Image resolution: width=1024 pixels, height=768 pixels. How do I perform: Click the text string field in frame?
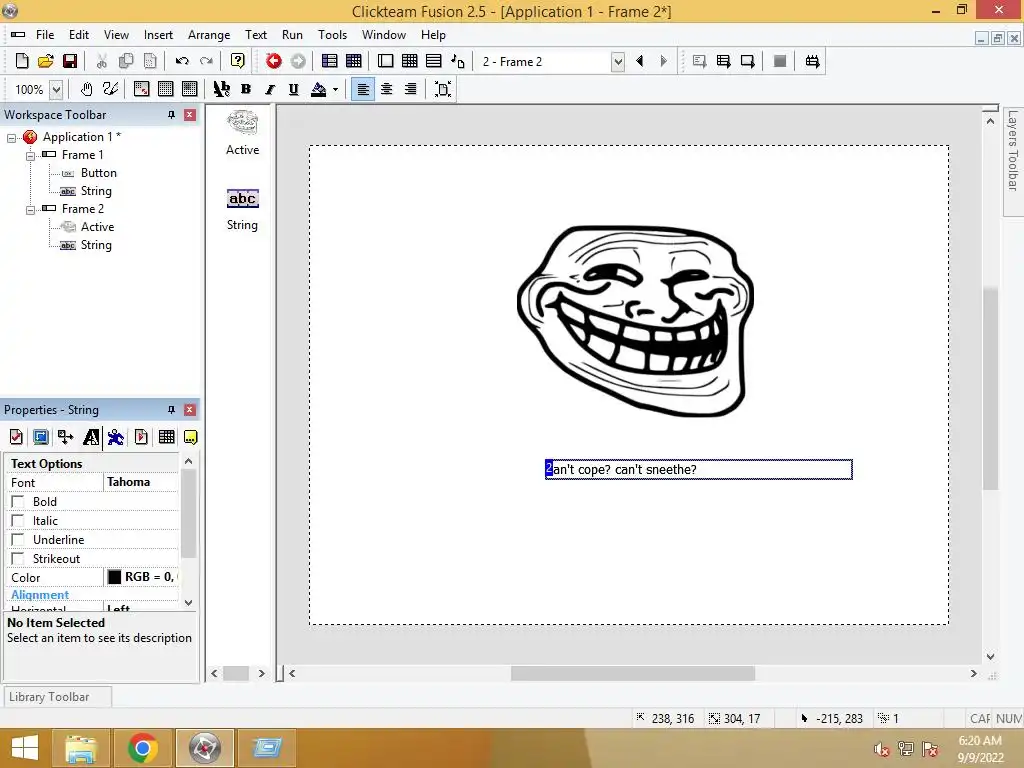[698, 470]
